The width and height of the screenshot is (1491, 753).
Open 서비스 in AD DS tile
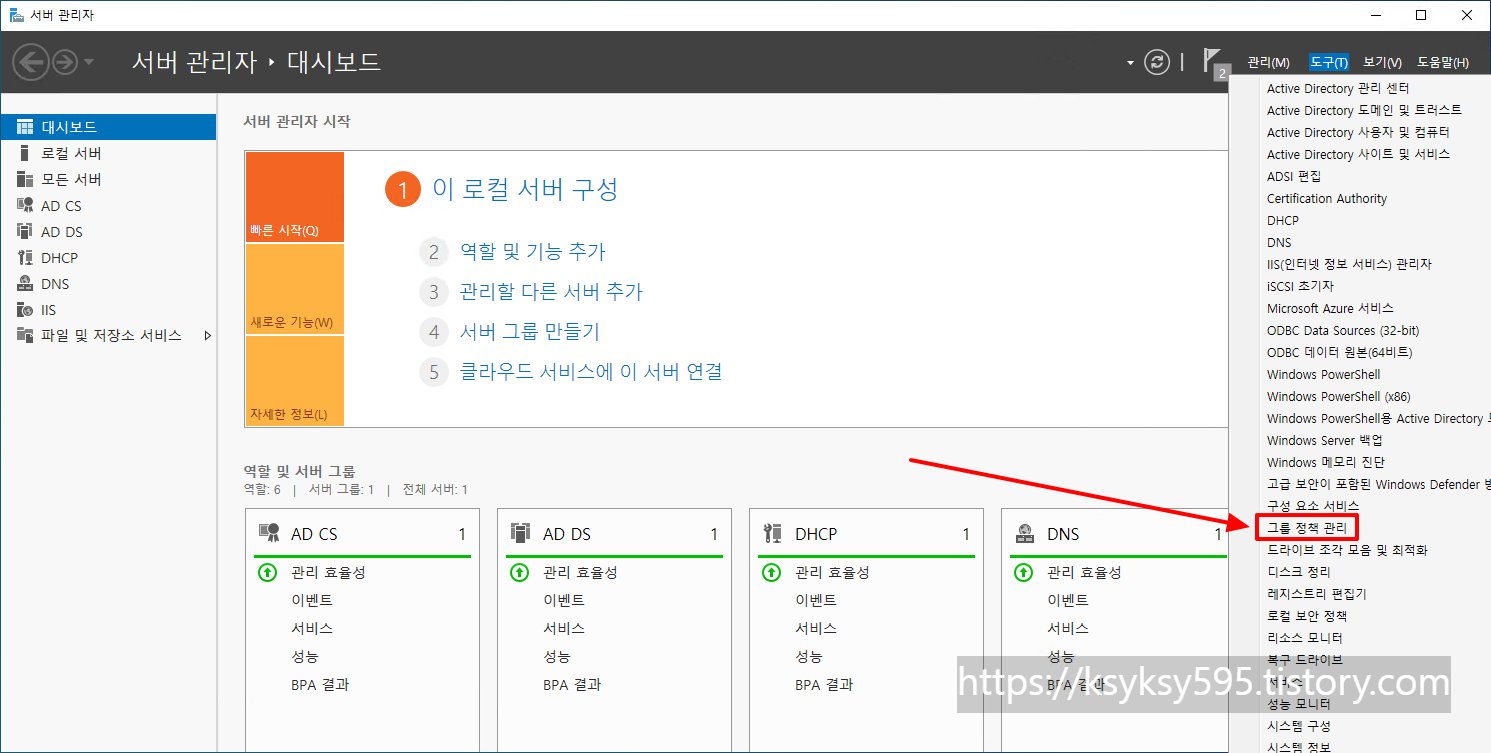click(x=564, y=628)
